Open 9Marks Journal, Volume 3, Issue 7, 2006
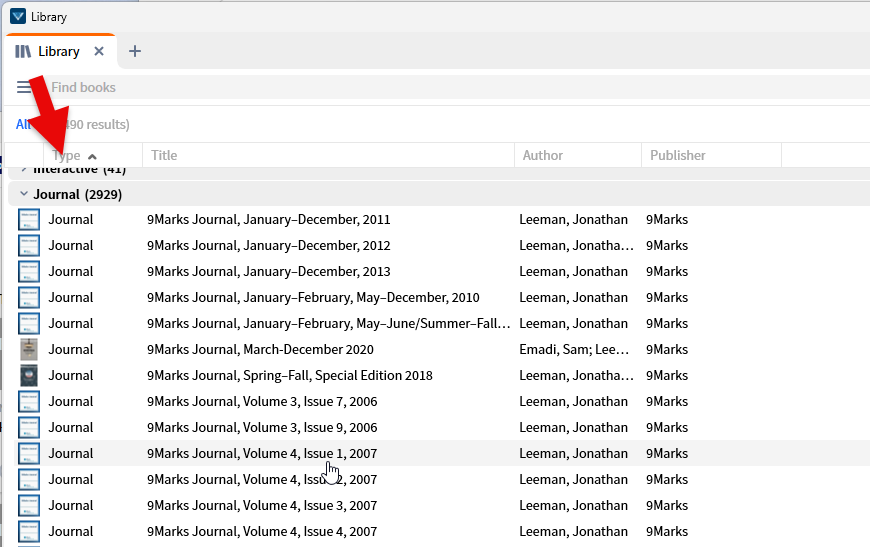 pos(262,402)
